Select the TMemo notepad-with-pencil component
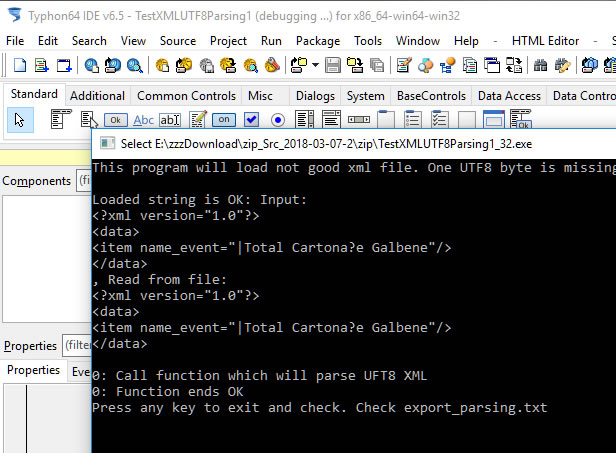This screenshot has height=453, width=616. click(x=198, y=119)
